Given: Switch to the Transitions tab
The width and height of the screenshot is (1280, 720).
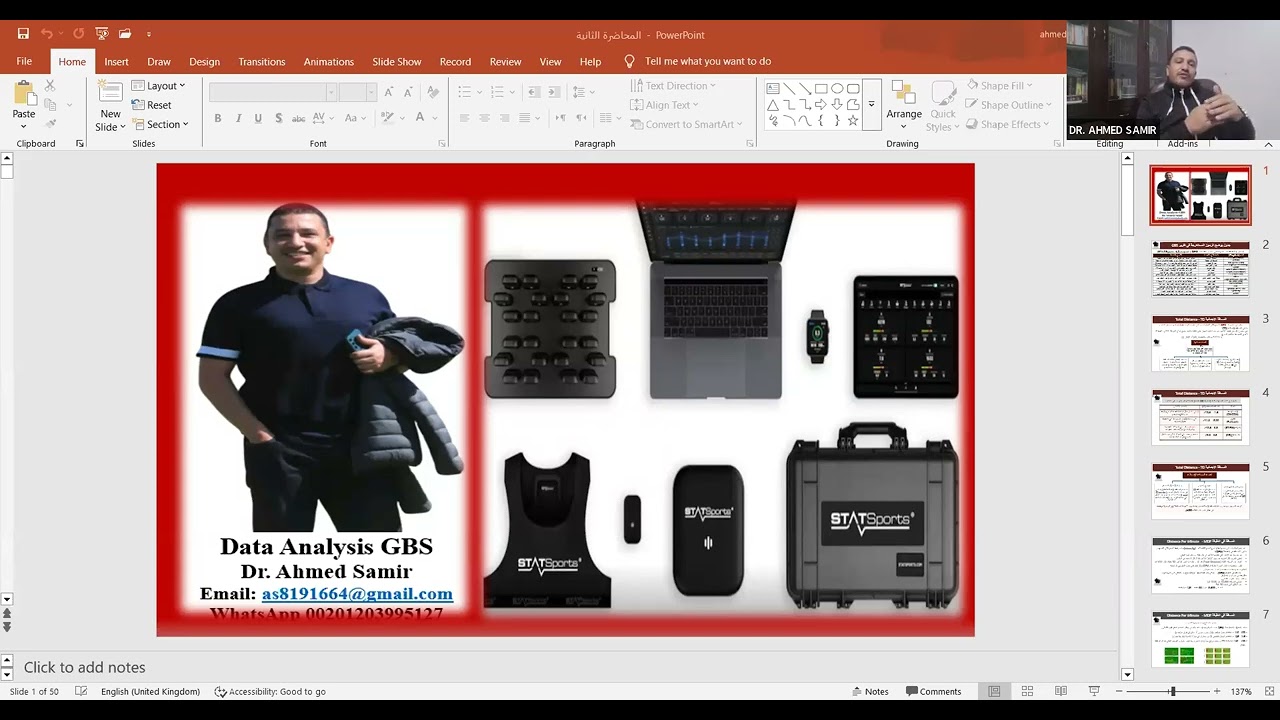Looking at the screenshot, I should coord(262,61).
